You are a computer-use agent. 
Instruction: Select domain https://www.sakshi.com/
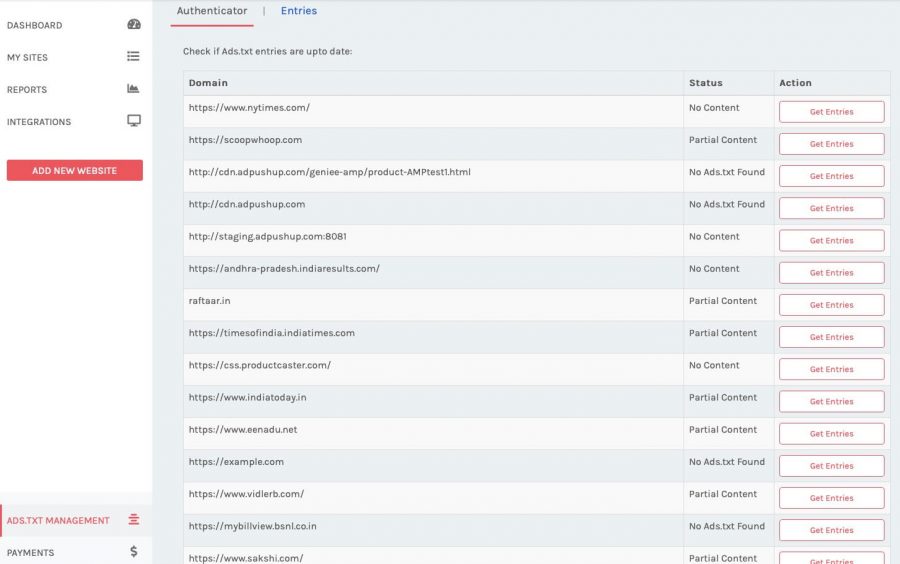point(246,557)
